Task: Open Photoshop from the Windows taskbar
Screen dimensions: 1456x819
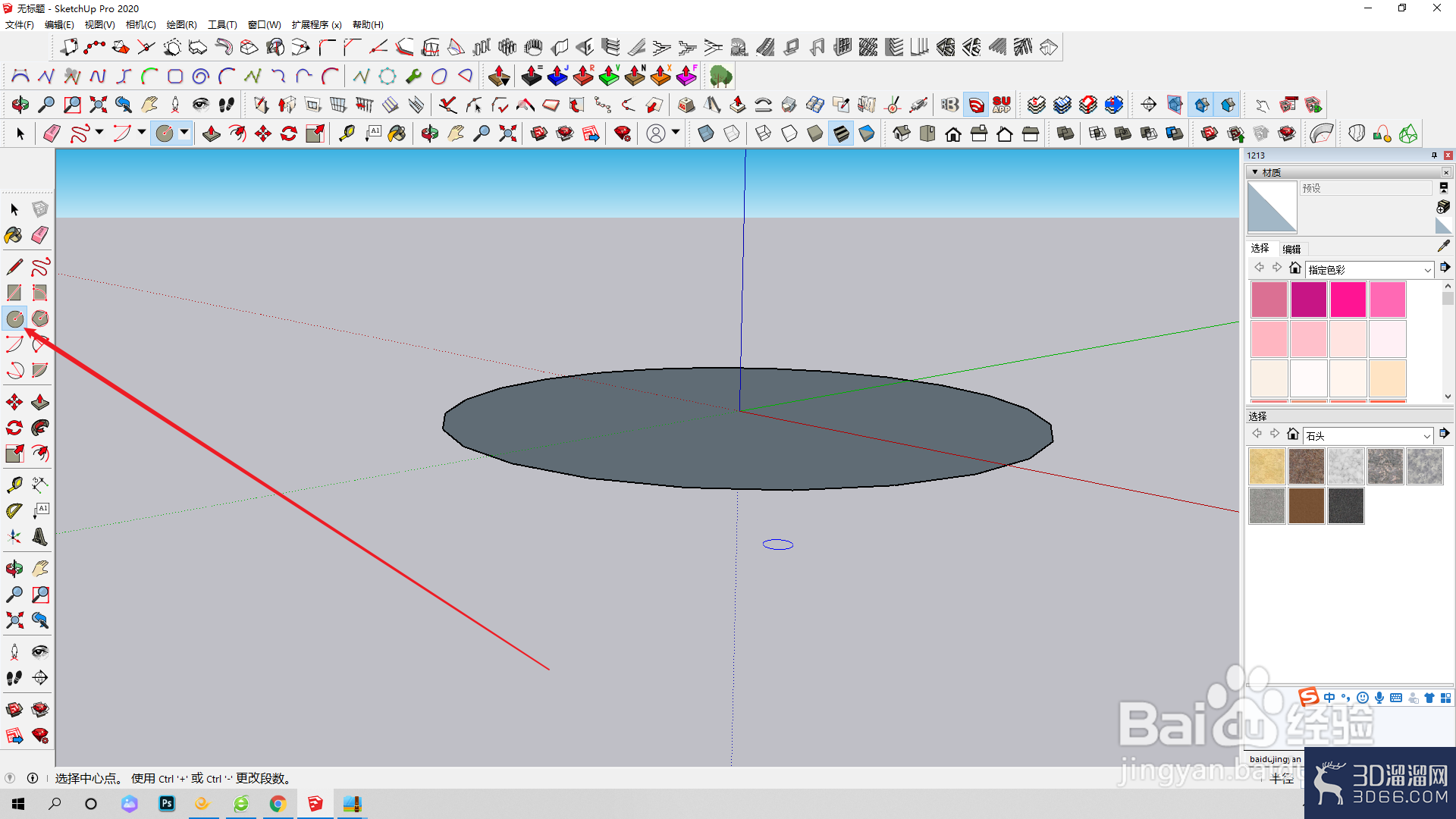Action: tap(166, 803)
